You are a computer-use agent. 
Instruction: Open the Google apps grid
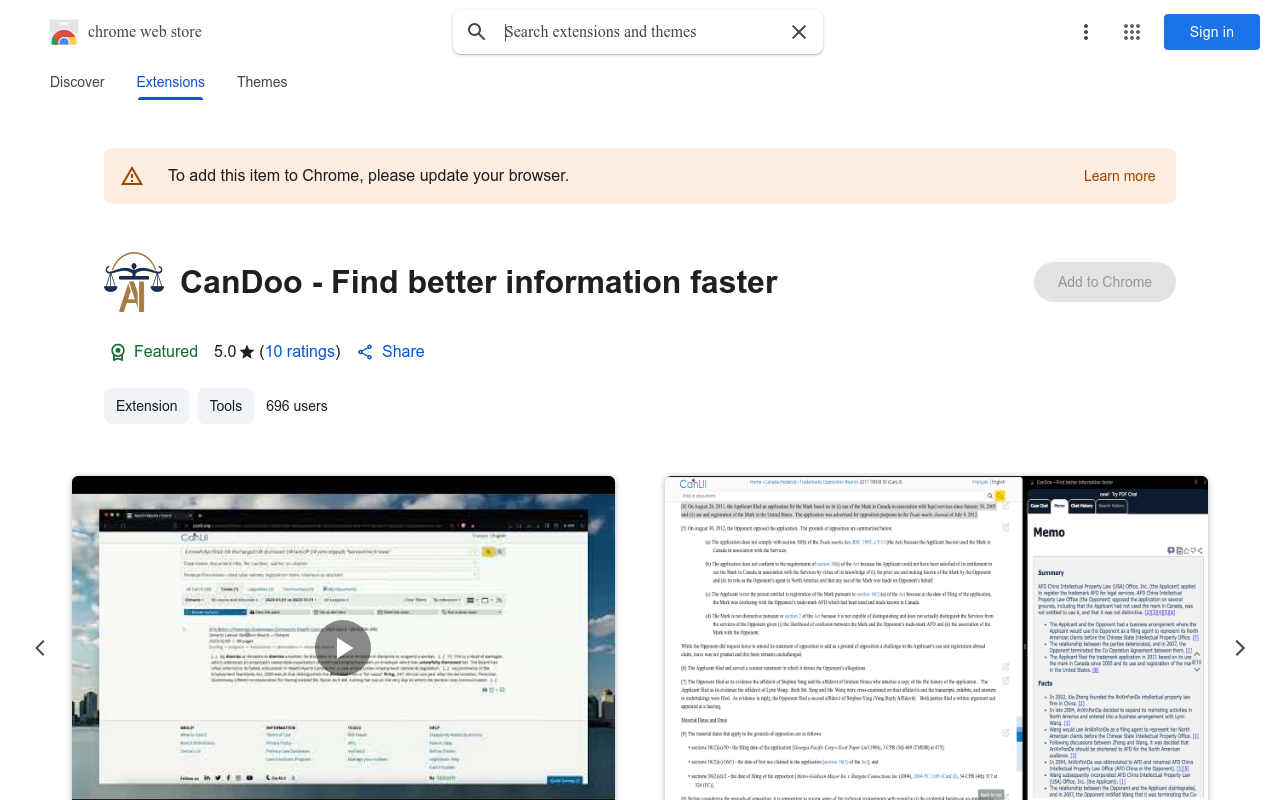click(x=1132, y=32)
